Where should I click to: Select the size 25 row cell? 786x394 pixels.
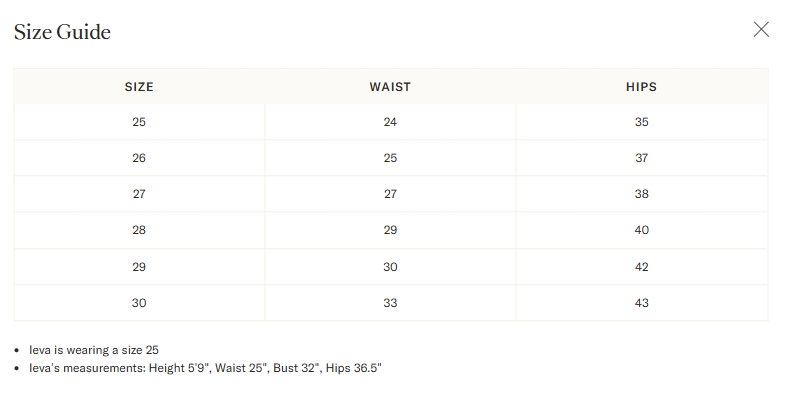pos(139,122)
